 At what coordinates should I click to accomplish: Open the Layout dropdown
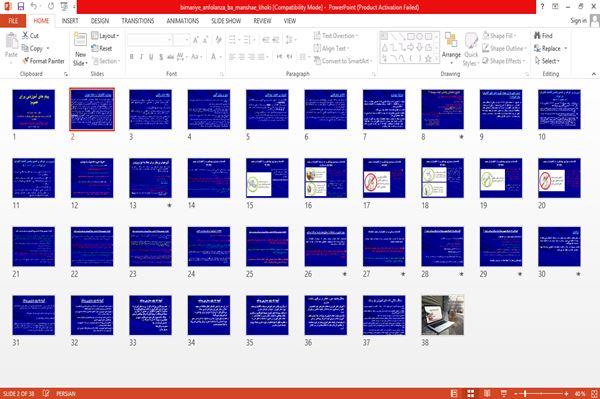point(105,36)
